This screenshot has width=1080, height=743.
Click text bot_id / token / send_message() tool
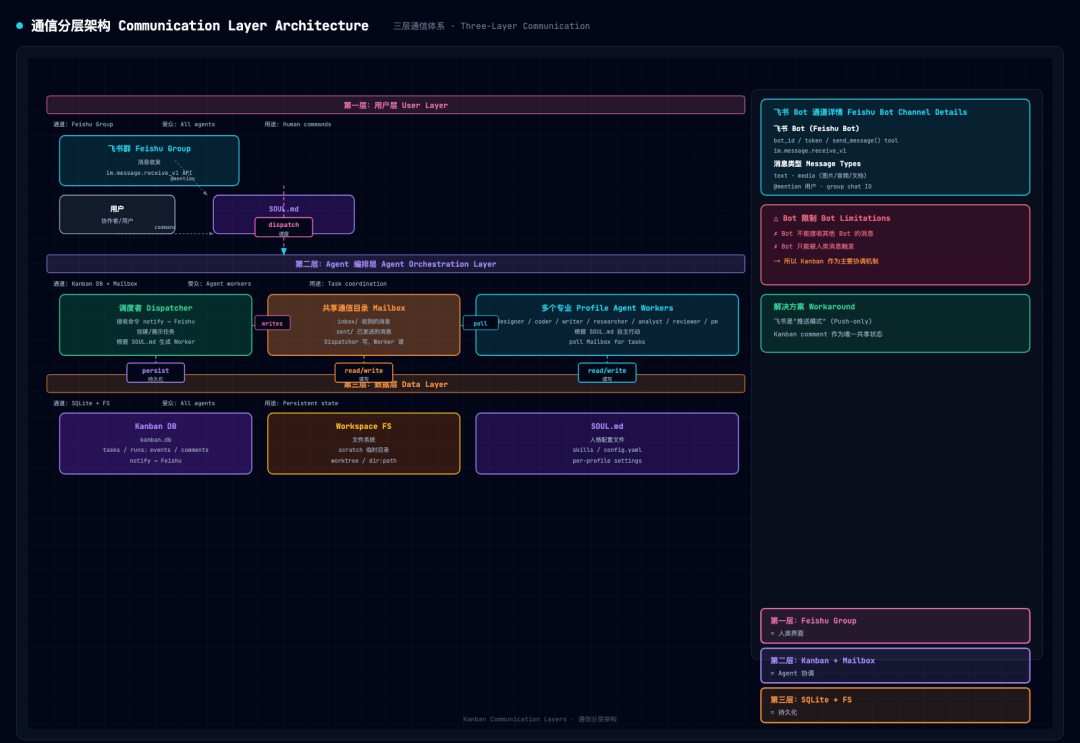coord(835,140)
